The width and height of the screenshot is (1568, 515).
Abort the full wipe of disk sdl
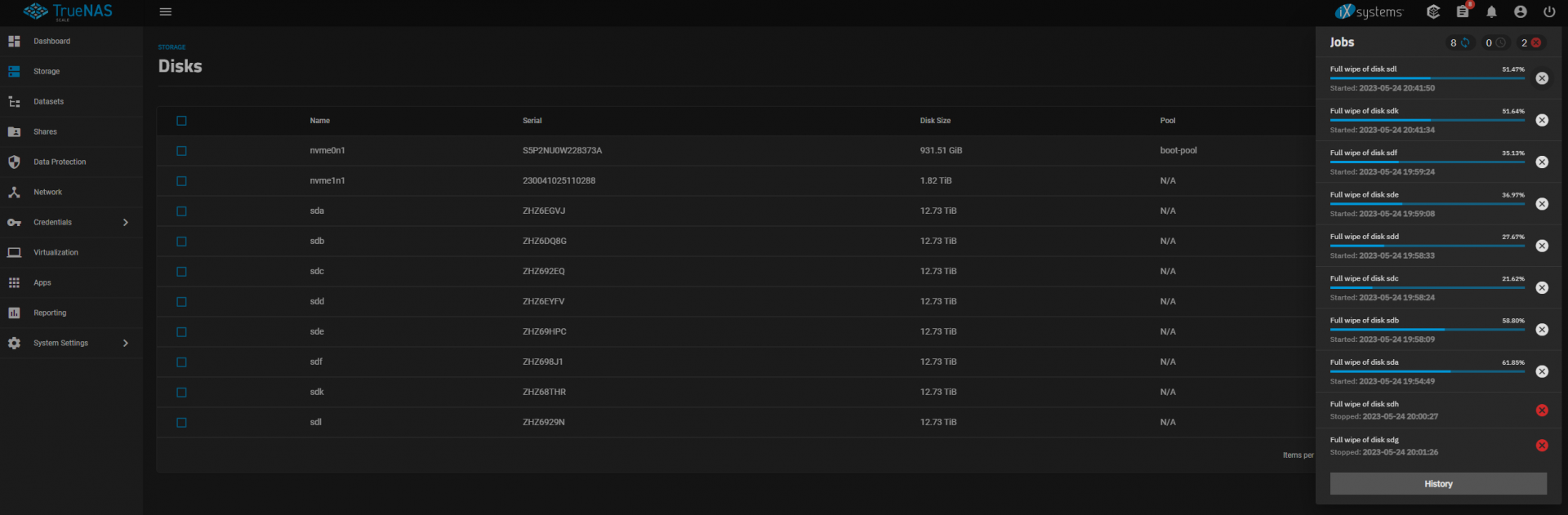(x=1542, y=78)
